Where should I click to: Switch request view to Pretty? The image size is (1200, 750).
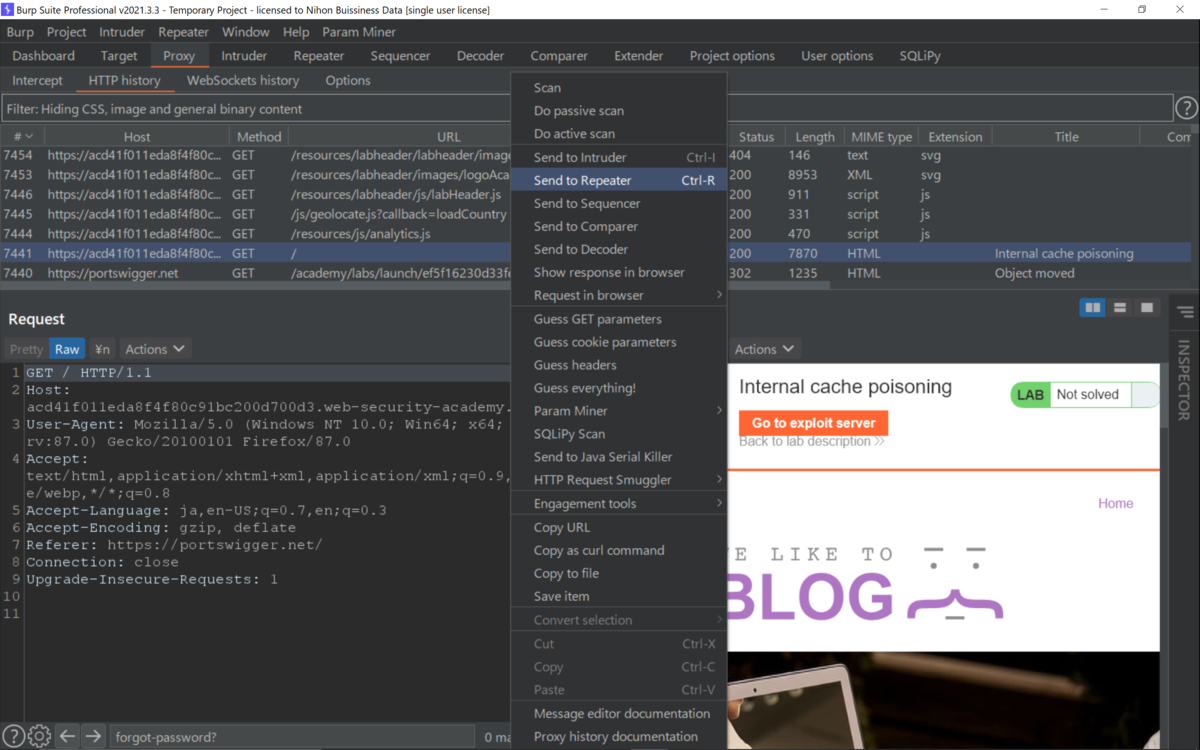[27, 349]
